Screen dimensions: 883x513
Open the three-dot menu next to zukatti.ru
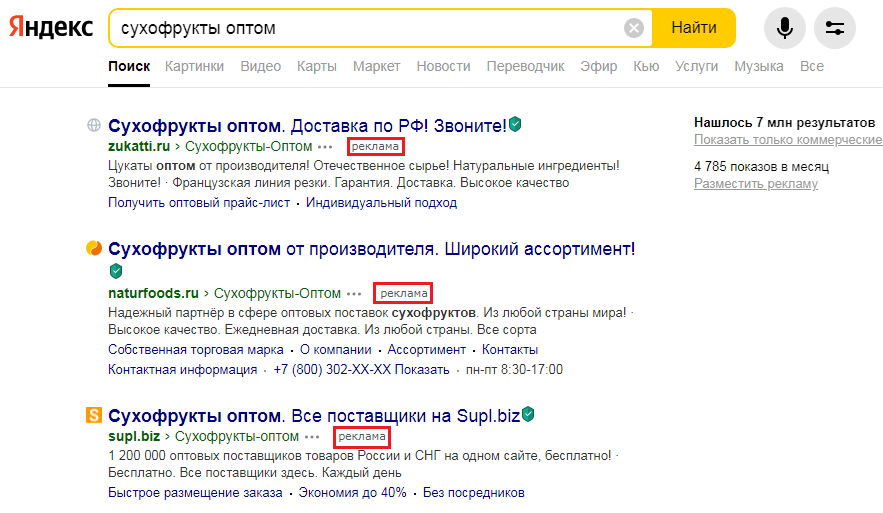tap(325, 147)
